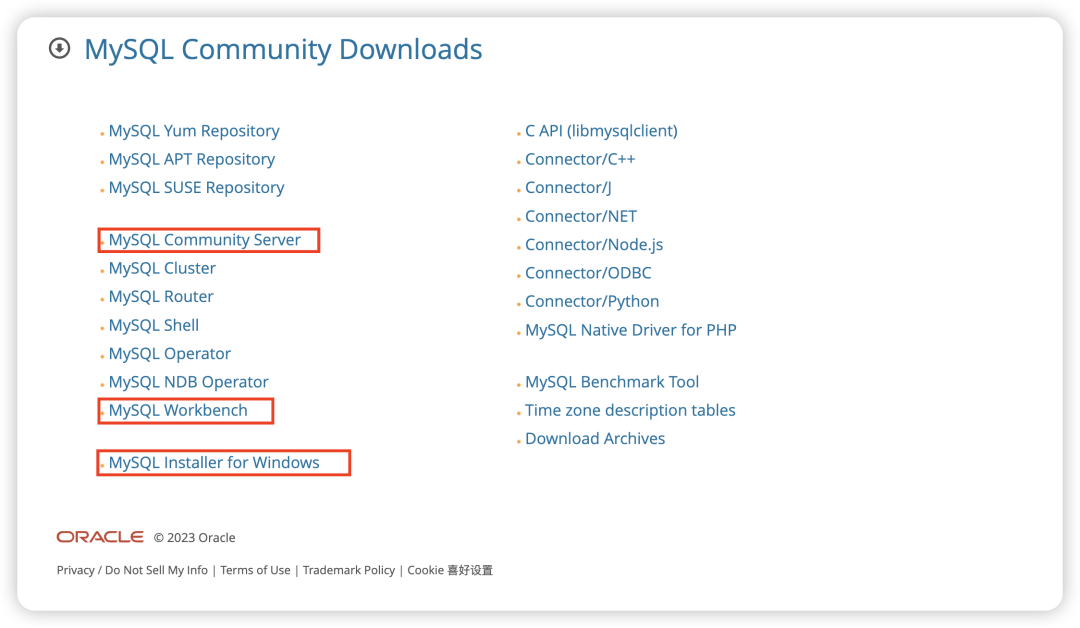This screenshot has height=628, width=1080.
Task: Click the MySQL Community Downloads heading
Action: pos(283,50)
